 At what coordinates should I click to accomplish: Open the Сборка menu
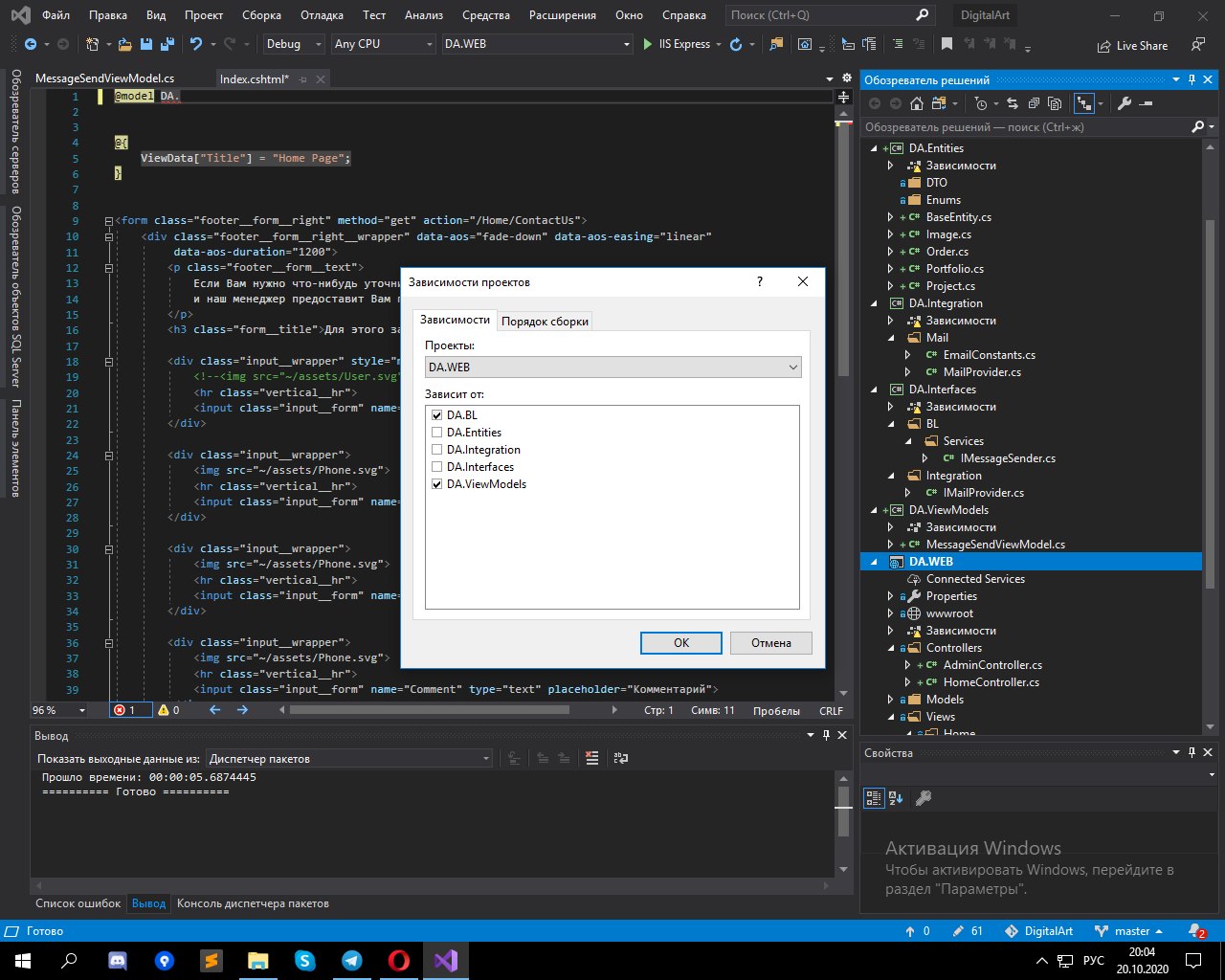tap(261, 15)
